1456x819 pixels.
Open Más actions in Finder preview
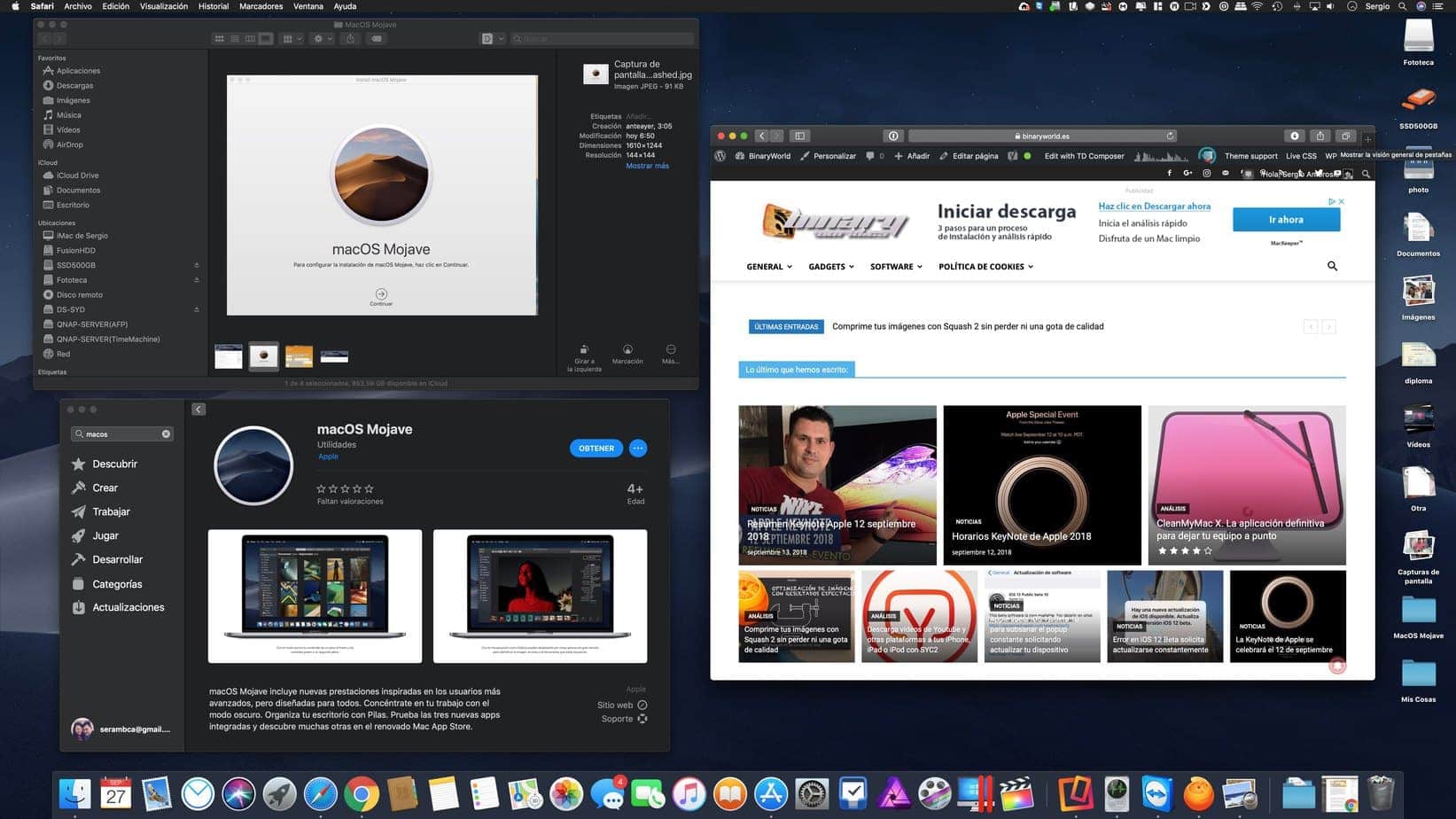point(671,354)
